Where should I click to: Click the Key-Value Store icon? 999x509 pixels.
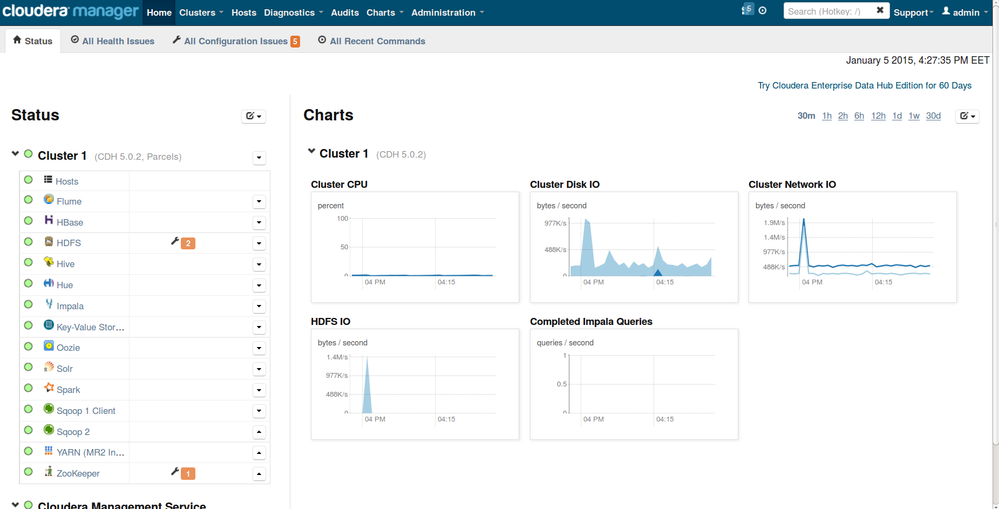point(48,326)
